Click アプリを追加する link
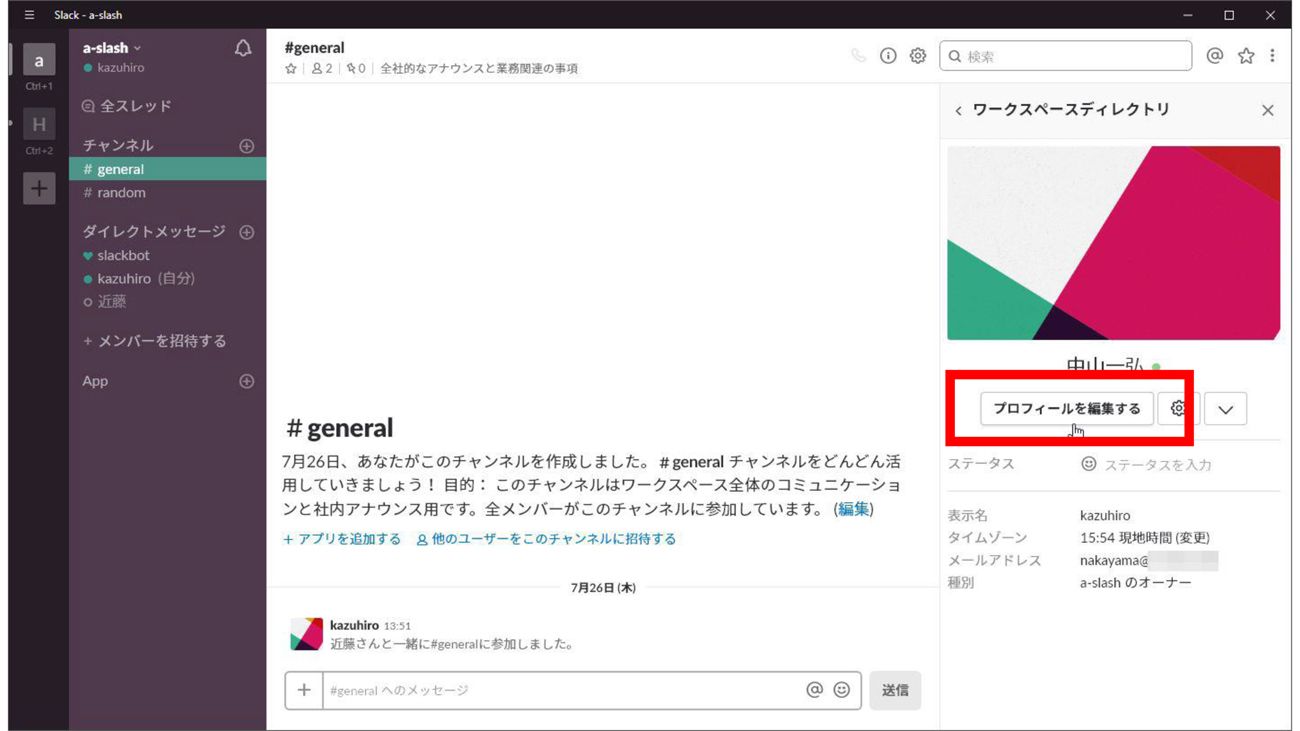The width and height of the screenshot is (1300, 731). coord(342,539)
